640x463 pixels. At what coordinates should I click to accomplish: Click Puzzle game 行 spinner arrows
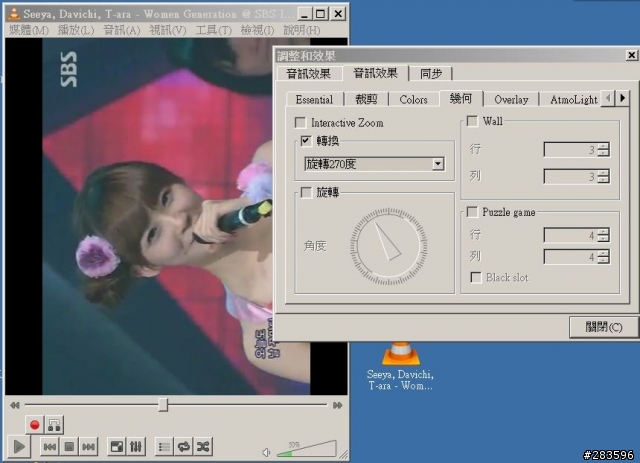click(603, 235)
